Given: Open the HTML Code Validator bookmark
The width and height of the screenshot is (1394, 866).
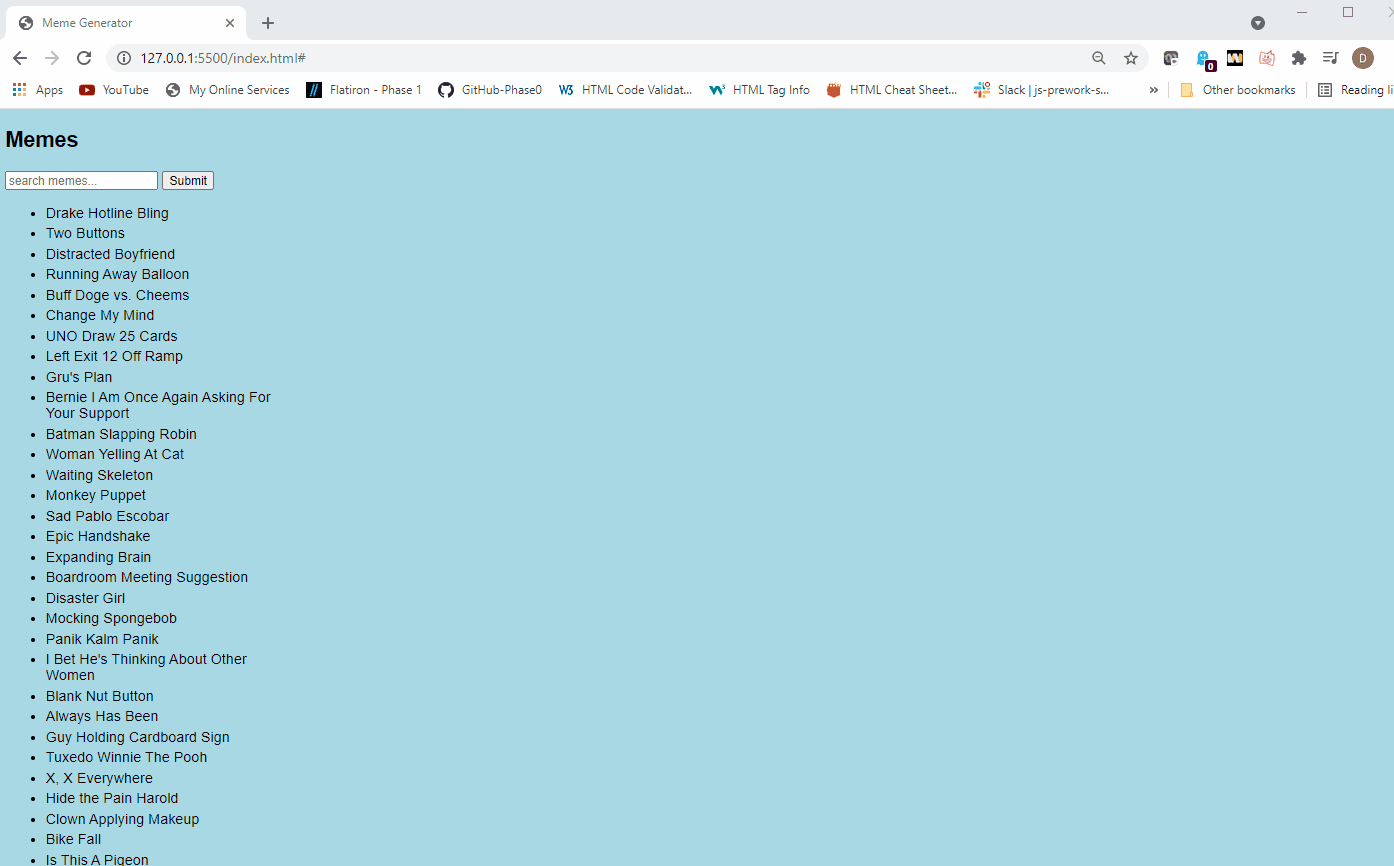Looking at the screenshot, I should point(625,90).
